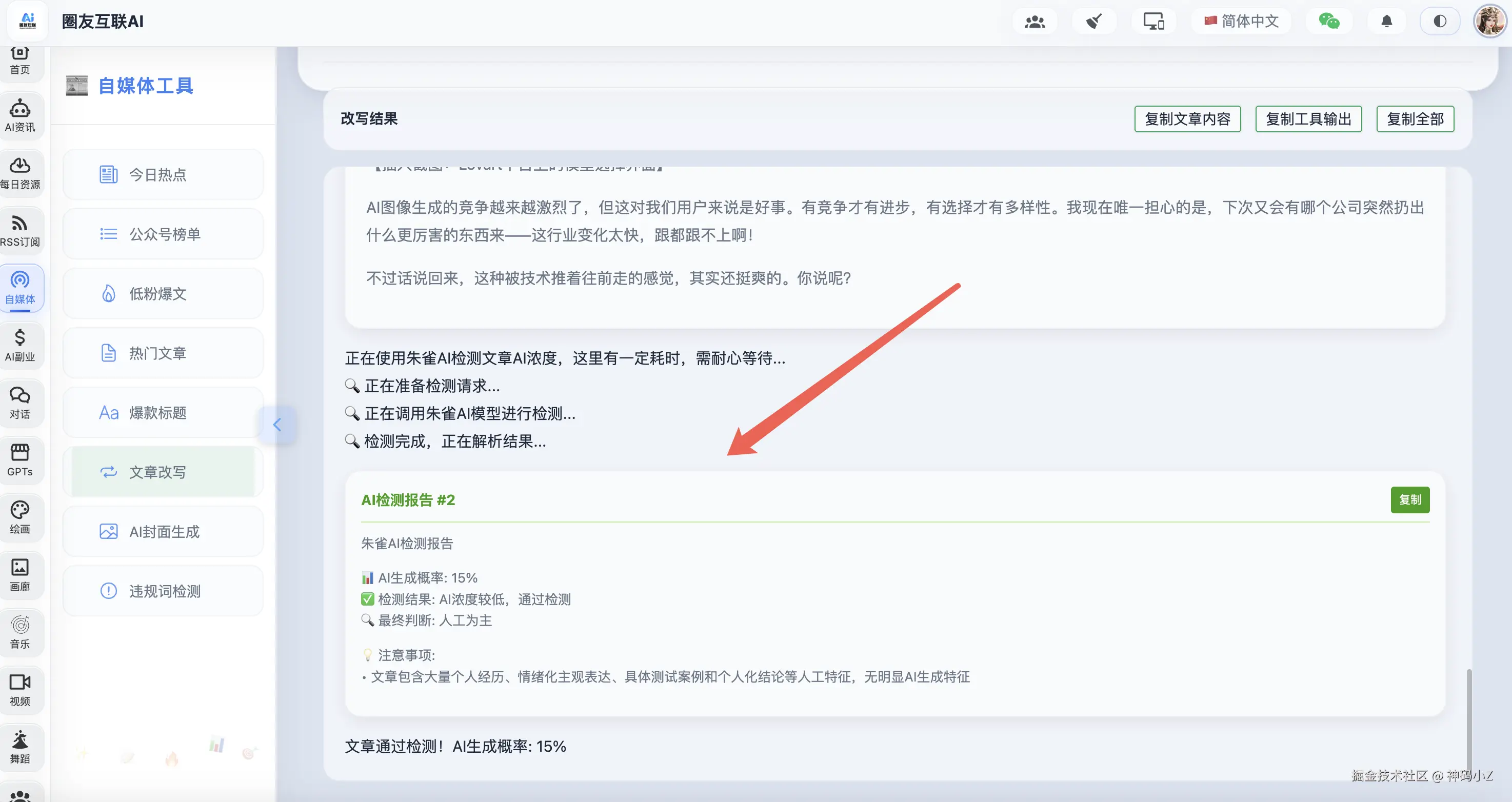
Task: Switch to the AI封面生成 tool
Action: [x=163, y=532]
